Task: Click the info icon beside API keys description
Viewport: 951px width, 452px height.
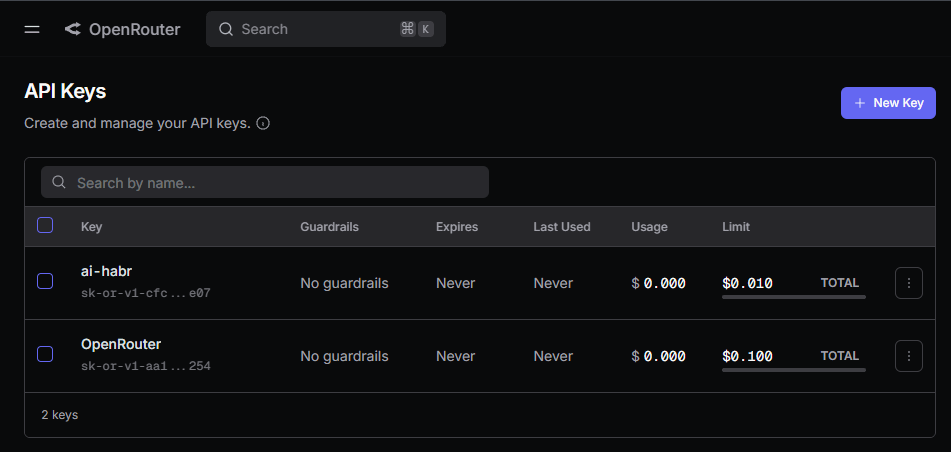Action: (x=263, y=123)
